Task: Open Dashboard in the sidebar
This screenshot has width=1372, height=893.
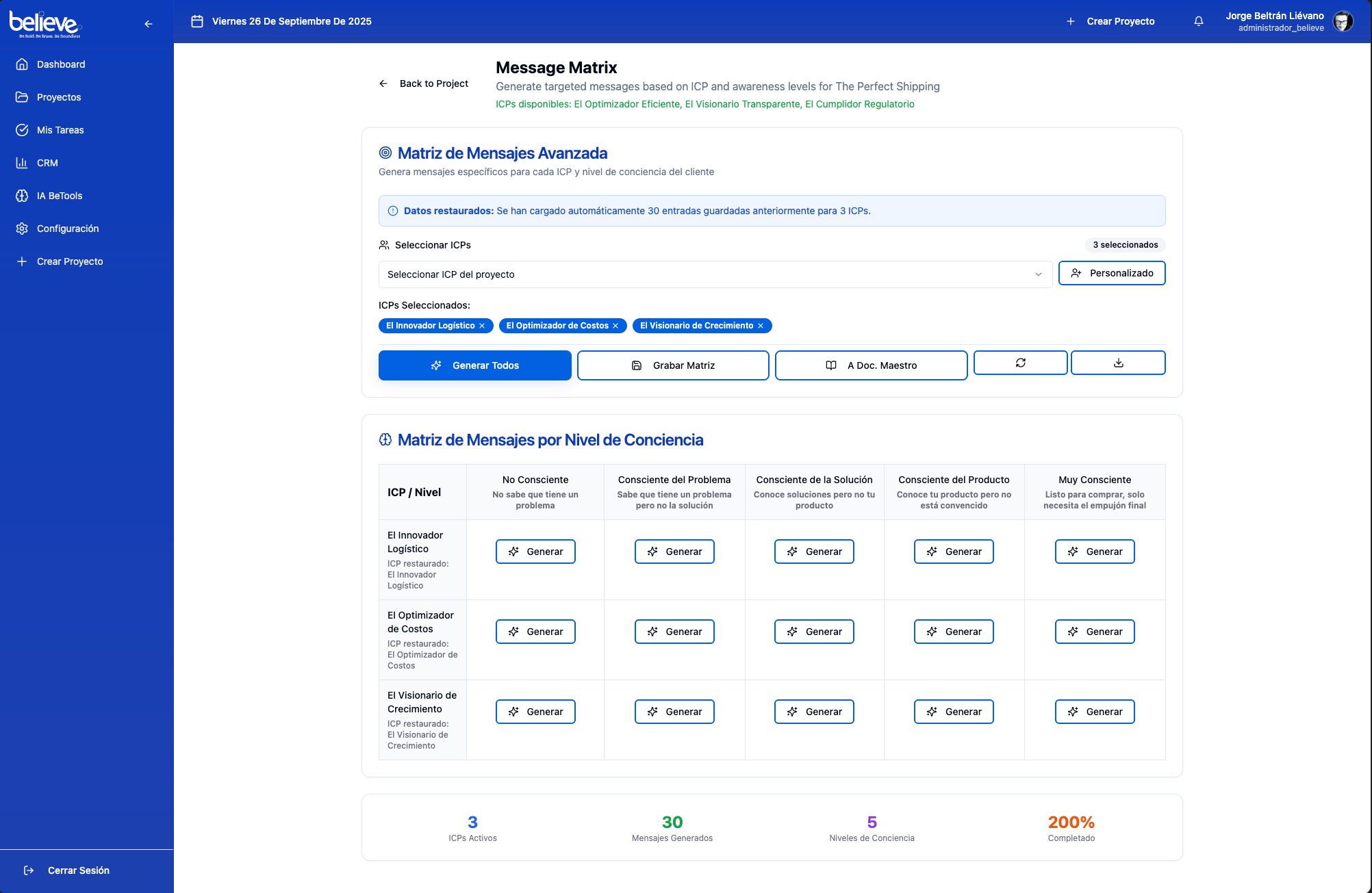Action: pyautogui.click(x=61, y=64)
